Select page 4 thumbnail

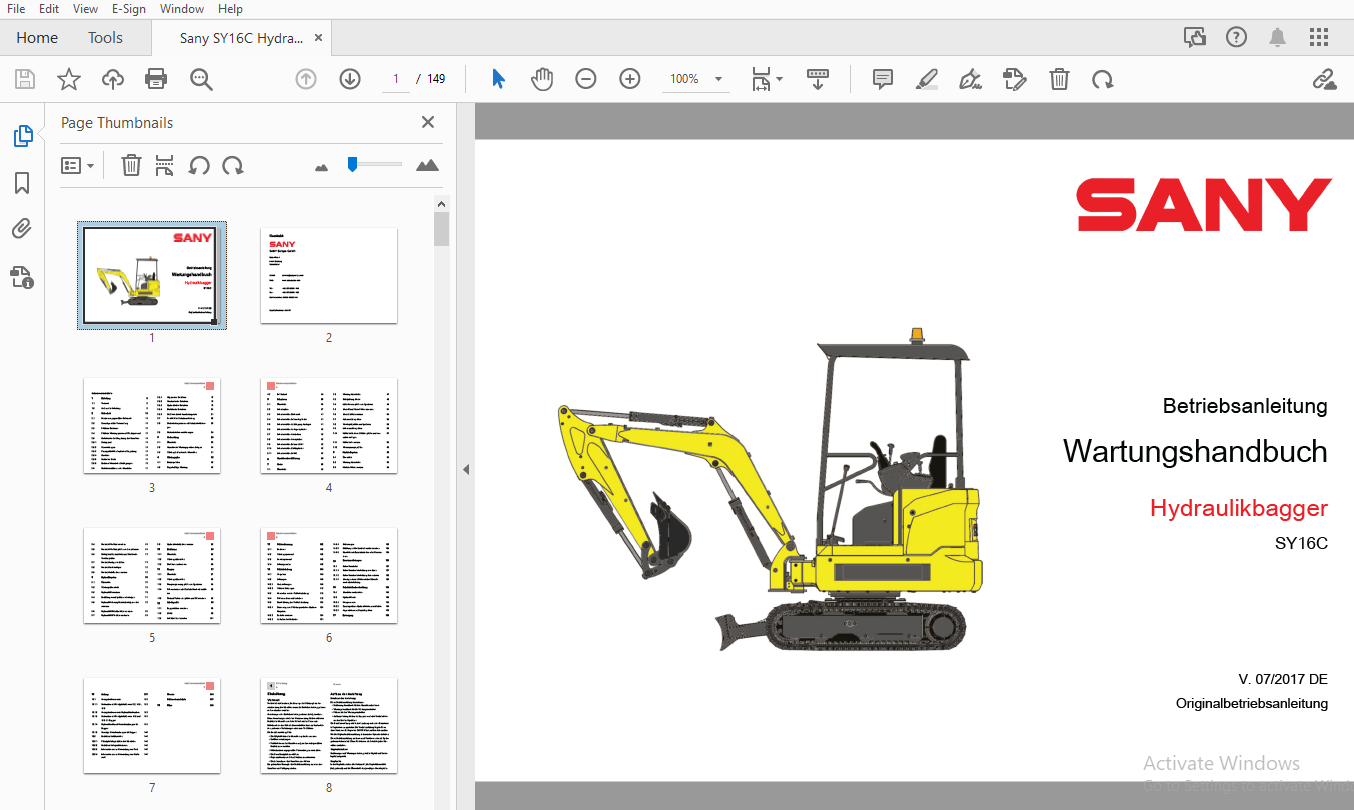(x=329, y=426)
